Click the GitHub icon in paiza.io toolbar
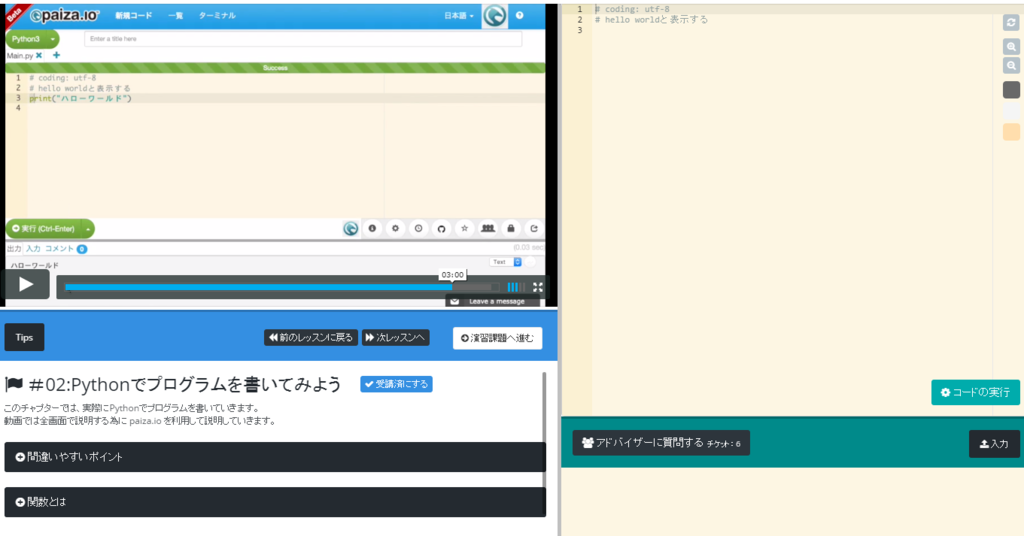 coord(441,229)
